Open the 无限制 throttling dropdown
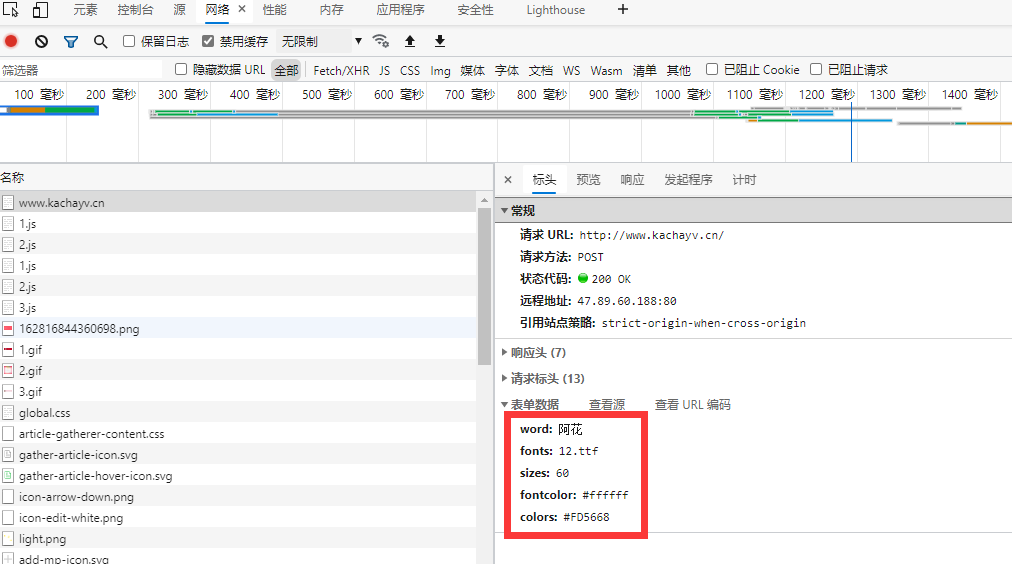The image size is (1012, 564). pyautogui.click(x=320, y=41)
